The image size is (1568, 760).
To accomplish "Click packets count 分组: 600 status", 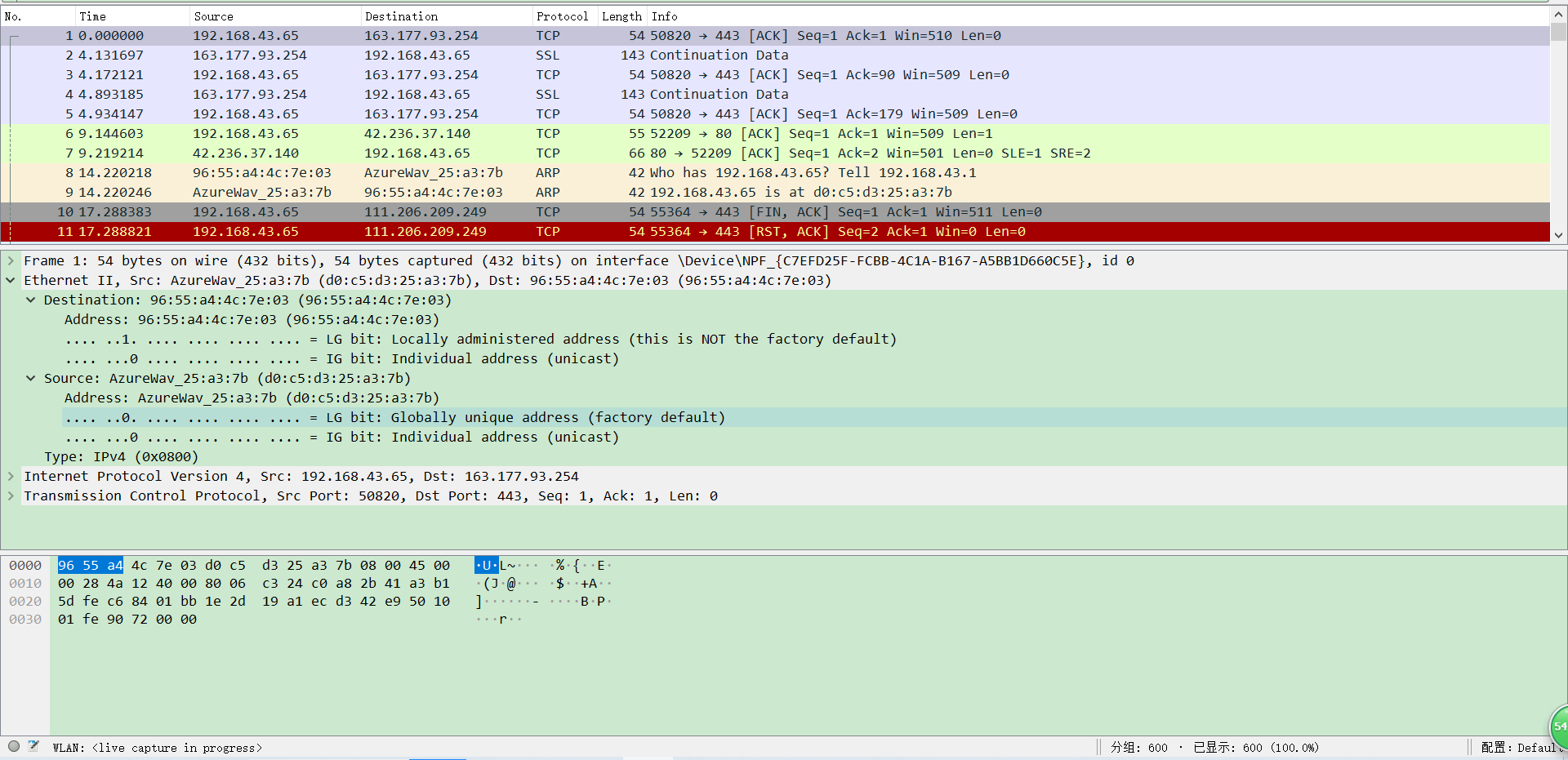I will pyautogui.click(x=1138, y=747).
